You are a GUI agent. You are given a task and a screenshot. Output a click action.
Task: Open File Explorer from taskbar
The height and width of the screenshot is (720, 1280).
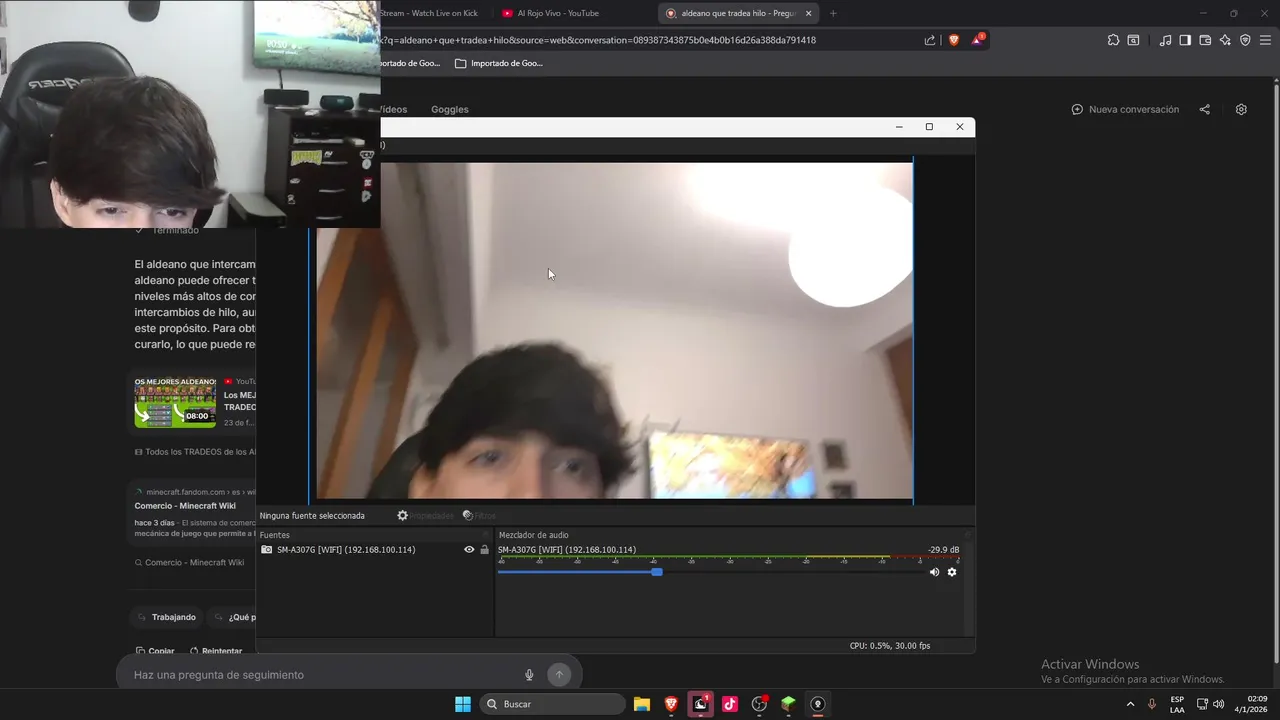point(642,704)
